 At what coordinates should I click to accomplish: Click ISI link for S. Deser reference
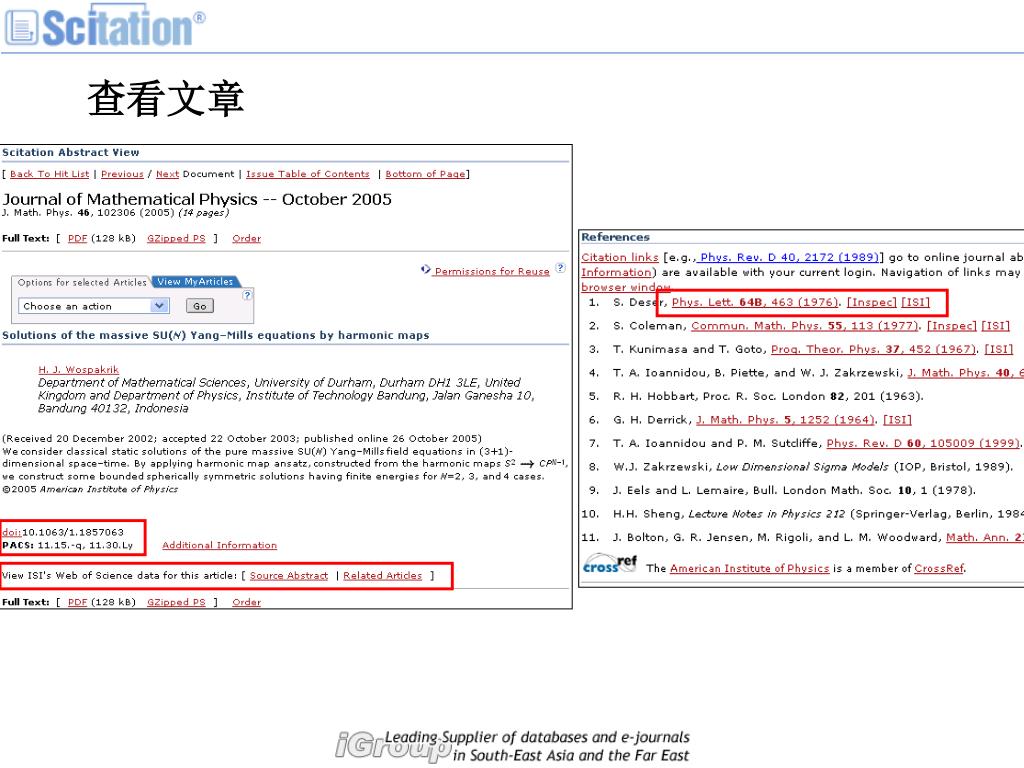[x=916, y=302]
